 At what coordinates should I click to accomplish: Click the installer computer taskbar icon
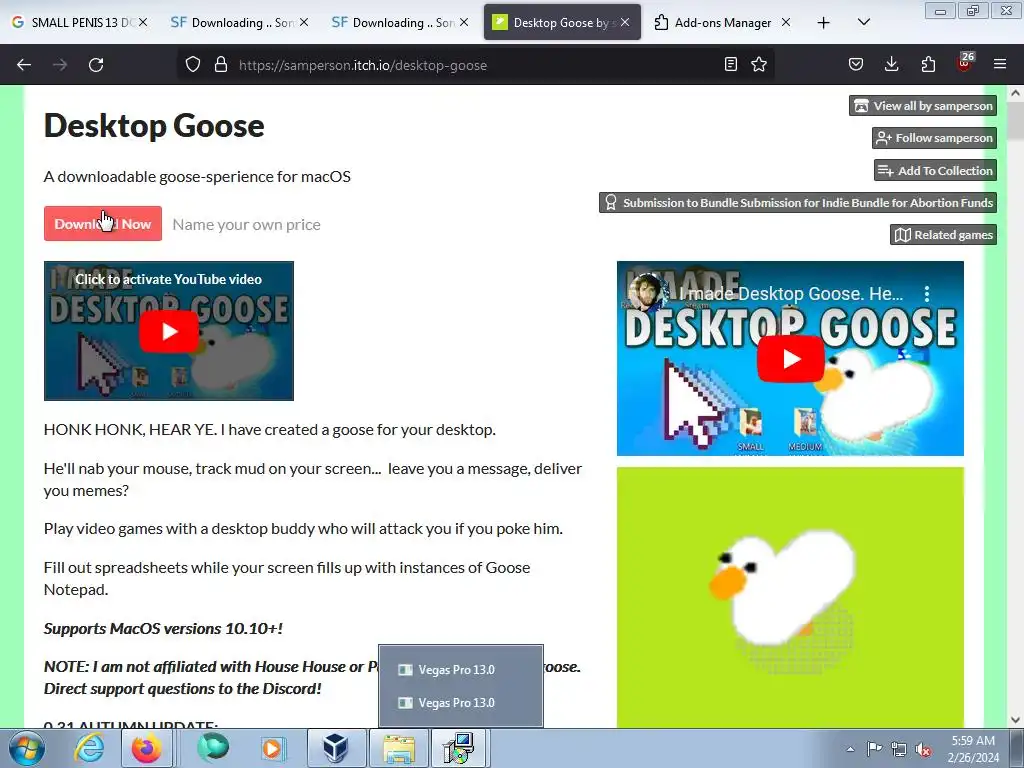tap(458, 748)
